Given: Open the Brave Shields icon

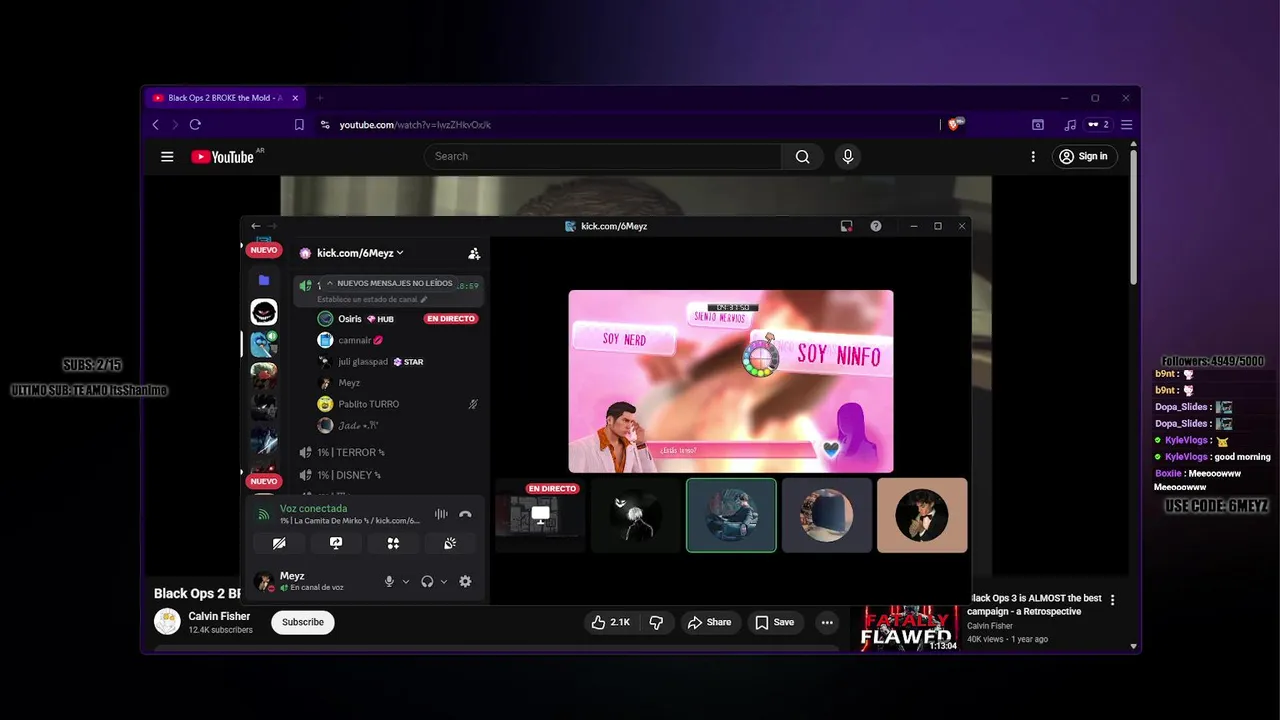Looking at the screenshot, I should pyautogui.click(x=954, y=125).
